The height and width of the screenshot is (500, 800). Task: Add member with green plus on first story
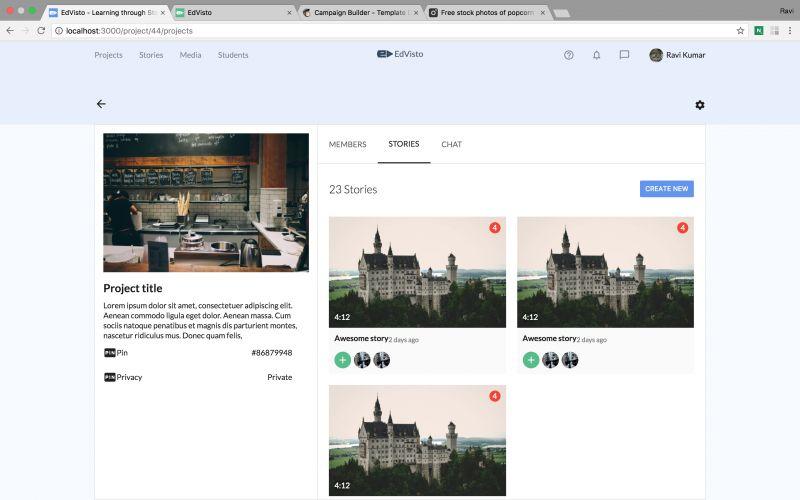pyautogui.click(x=342, y=360)
